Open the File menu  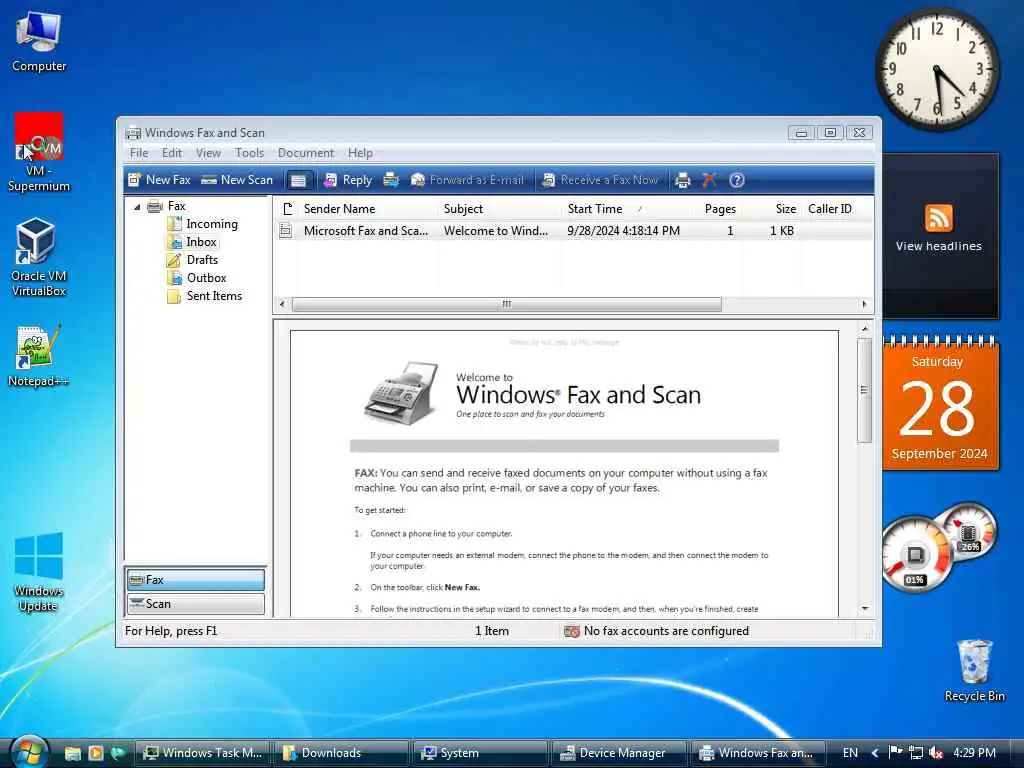138,153
